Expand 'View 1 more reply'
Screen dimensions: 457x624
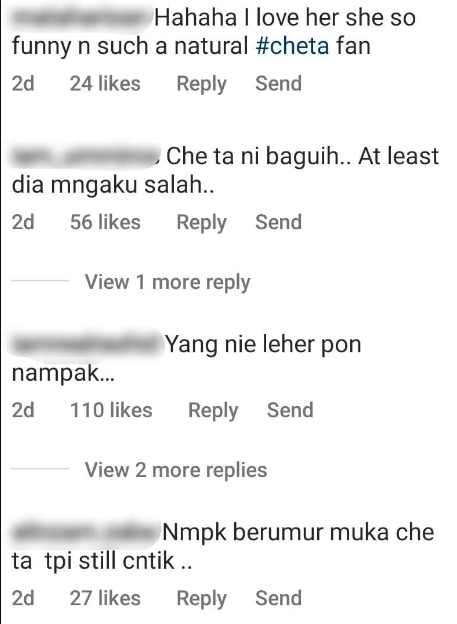(168, 282)
